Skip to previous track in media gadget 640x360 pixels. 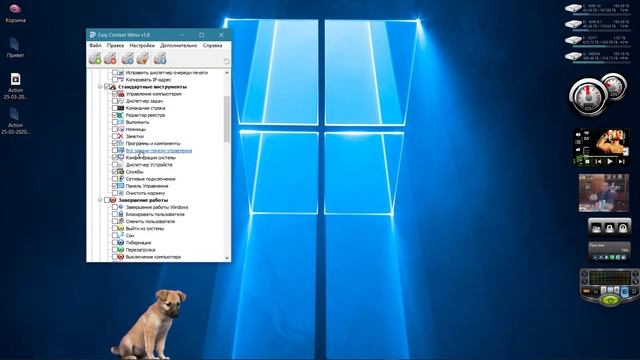[598, 162]
